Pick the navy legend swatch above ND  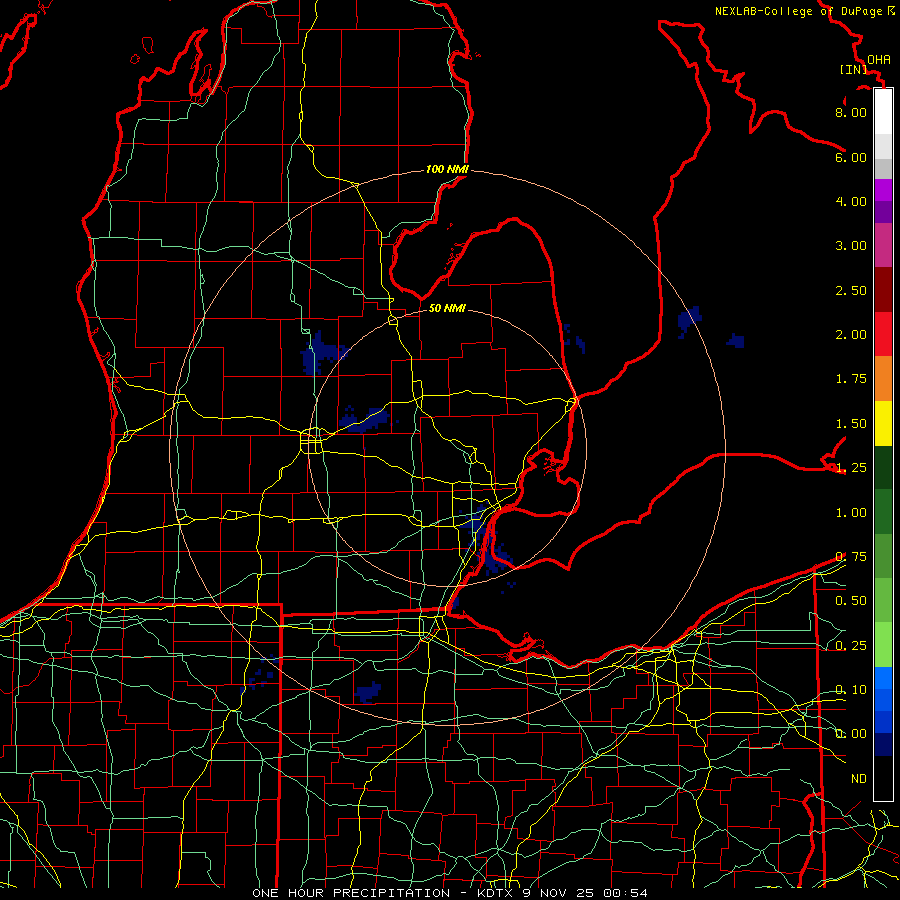click(x=883, y=745)
